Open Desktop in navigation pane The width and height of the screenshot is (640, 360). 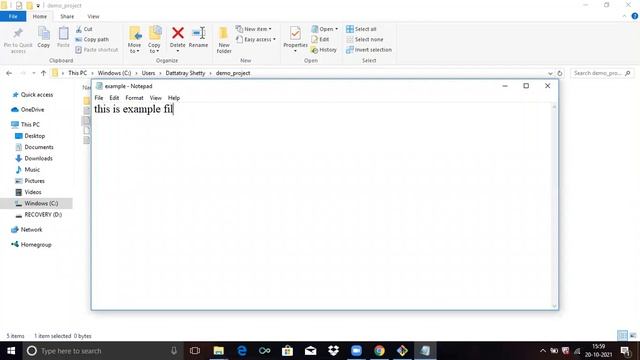click(34, 136)
